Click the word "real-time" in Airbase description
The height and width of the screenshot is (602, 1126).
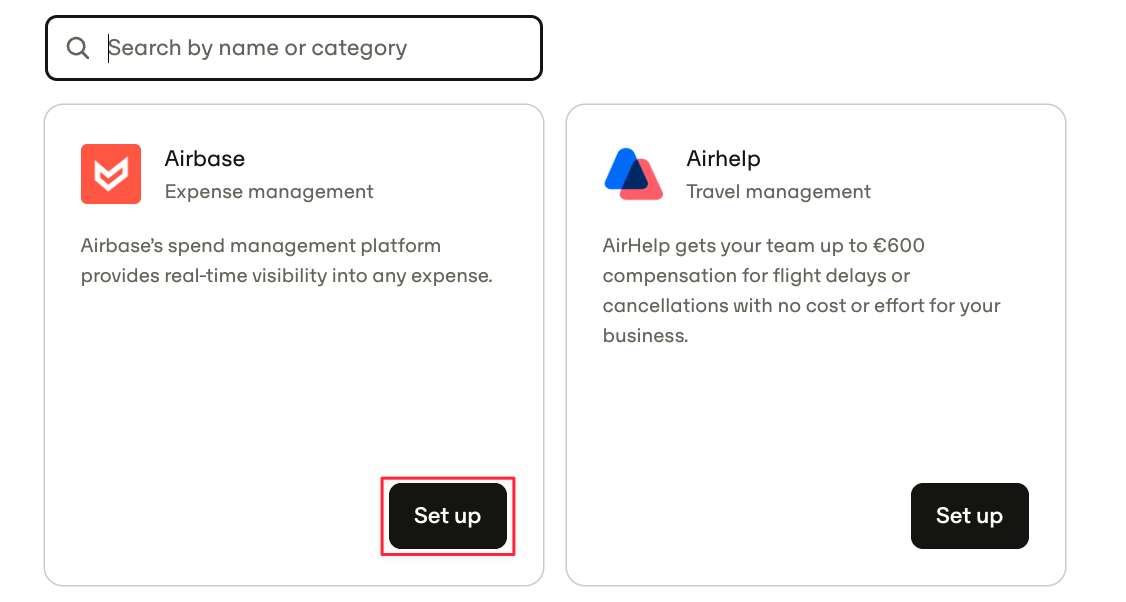click(x=205, y=276)
